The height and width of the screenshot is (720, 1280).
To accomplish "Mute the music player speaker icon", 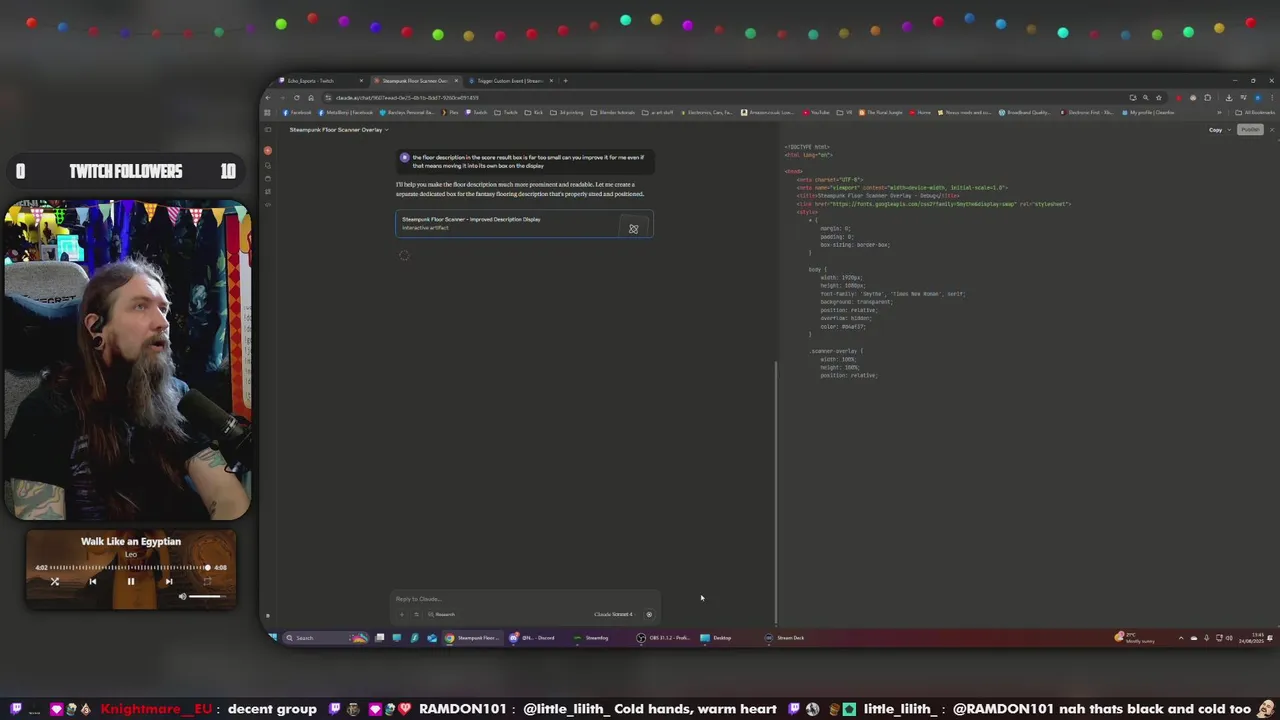I will [182, 597].
